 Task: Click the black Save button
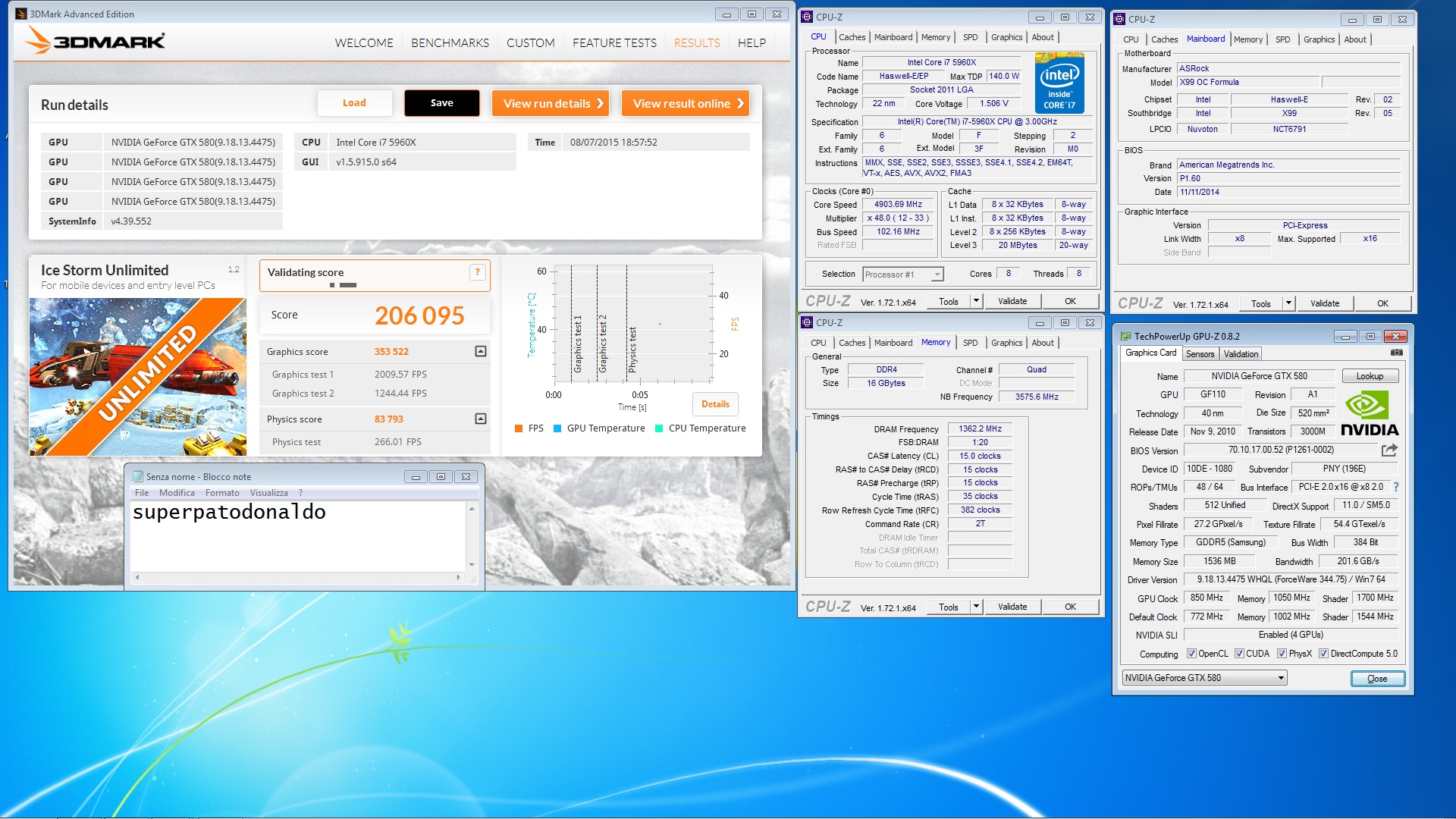442,103
